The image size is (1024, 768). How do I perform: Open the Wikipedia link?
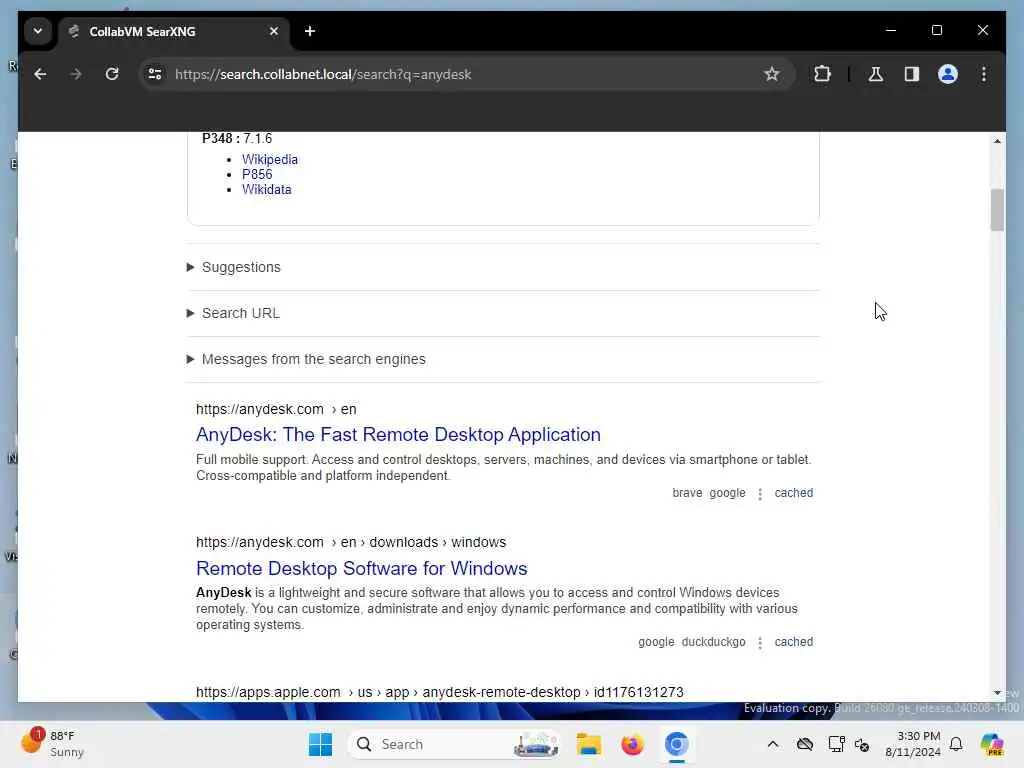coord(270,159)
